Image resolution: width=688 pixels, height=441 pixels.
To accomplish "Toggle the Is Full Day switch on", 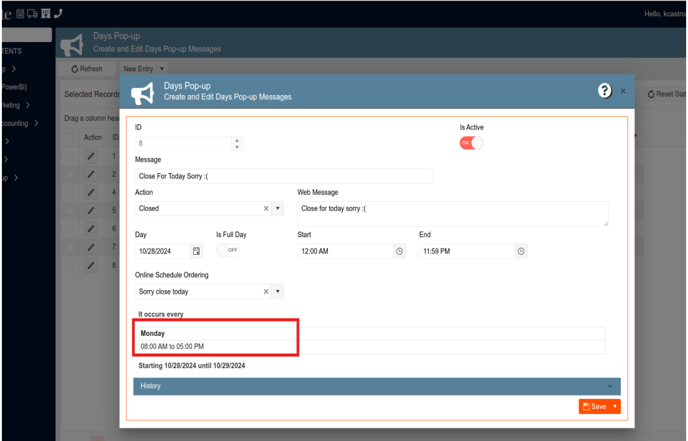I will 228,250.
